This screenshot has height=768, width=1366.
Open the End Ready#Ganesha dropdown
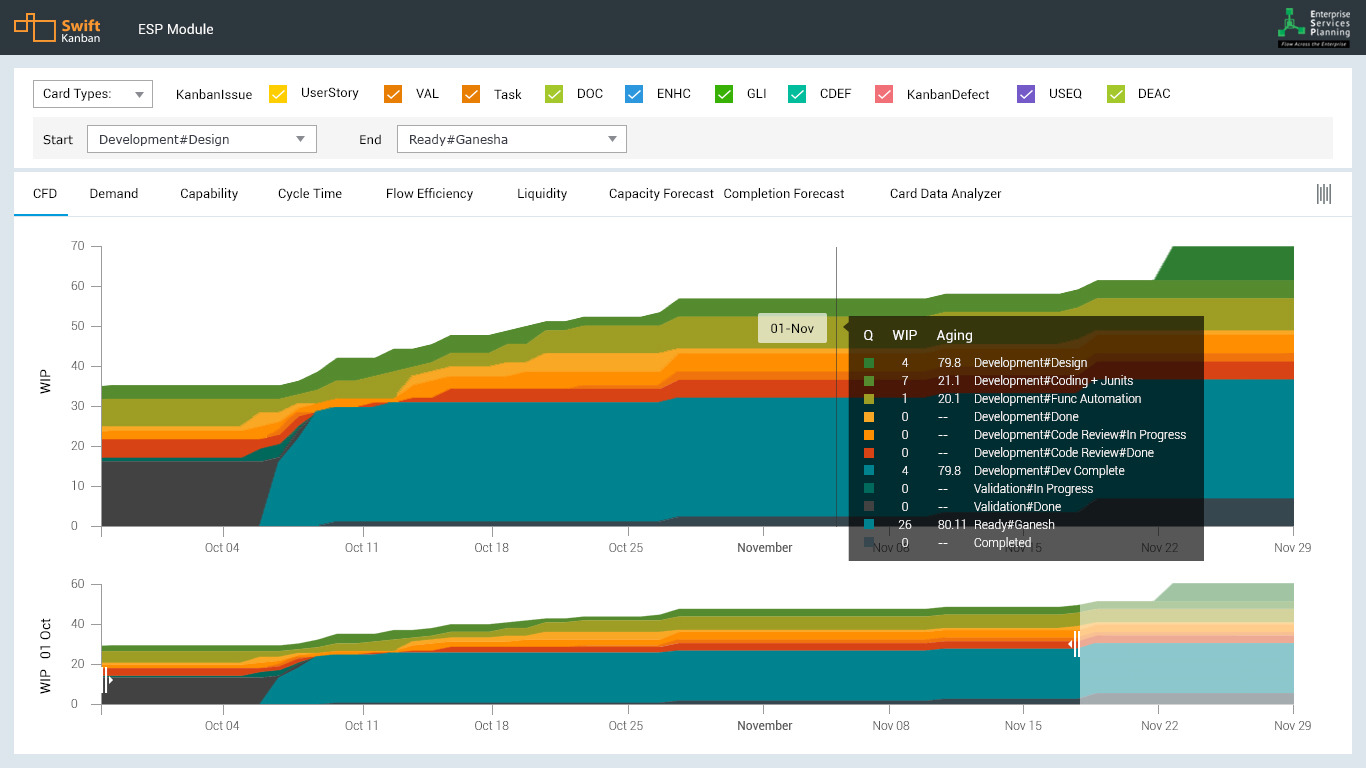(512, 139)
